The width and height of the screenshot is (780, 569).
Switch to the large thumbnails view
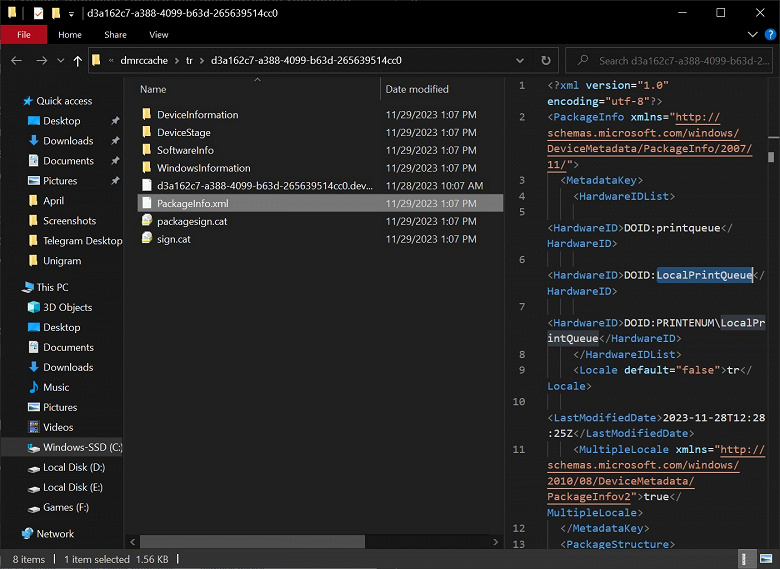[765, 559]
